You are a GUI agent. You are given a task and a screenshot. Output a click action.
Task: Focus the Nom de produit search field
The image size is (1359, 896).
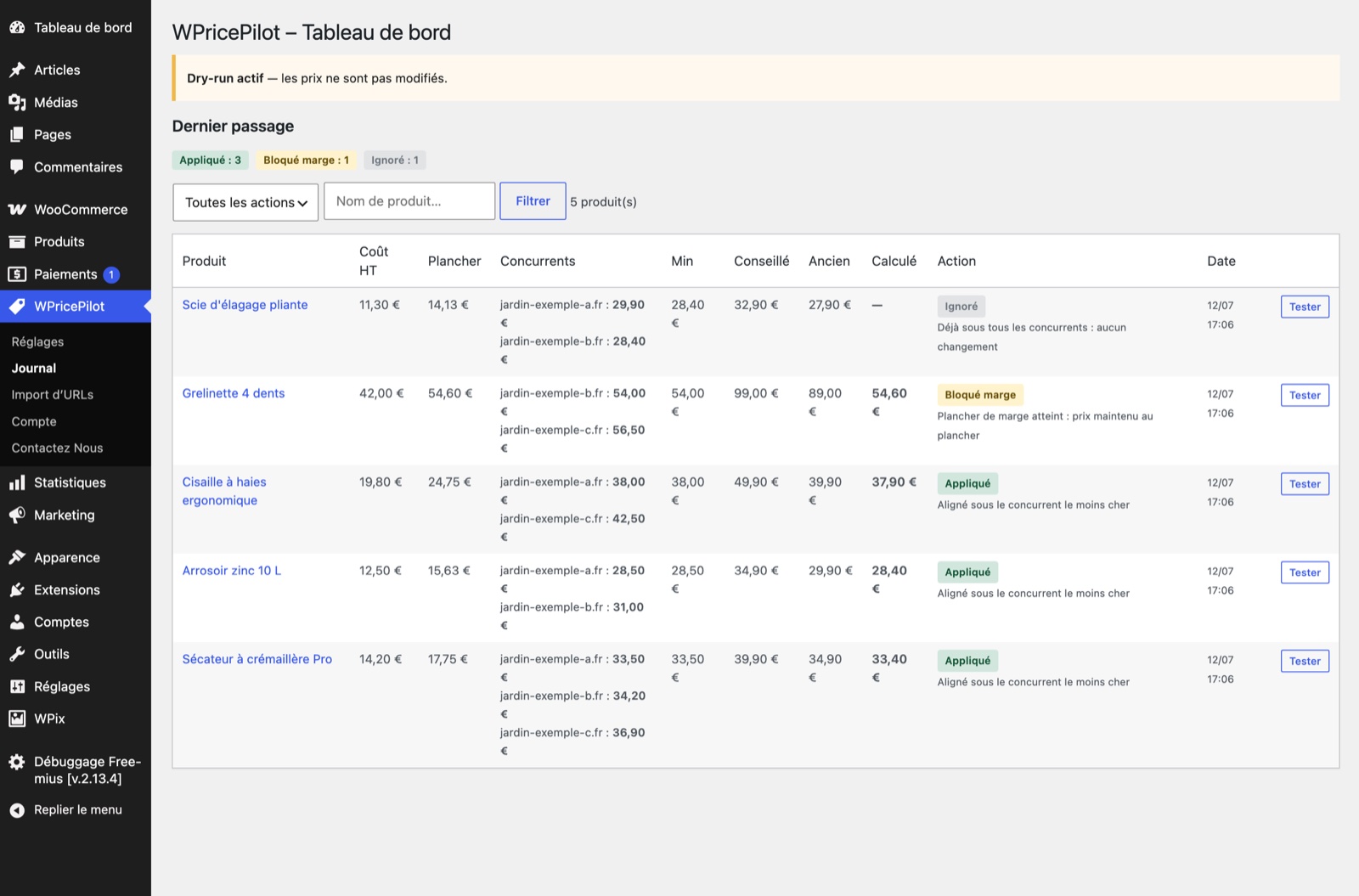(x=409, y=201)
